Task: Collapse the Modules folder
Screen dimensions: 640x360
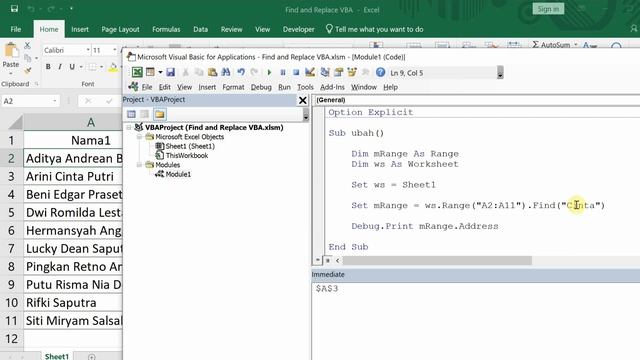Action: pos(139,165)
